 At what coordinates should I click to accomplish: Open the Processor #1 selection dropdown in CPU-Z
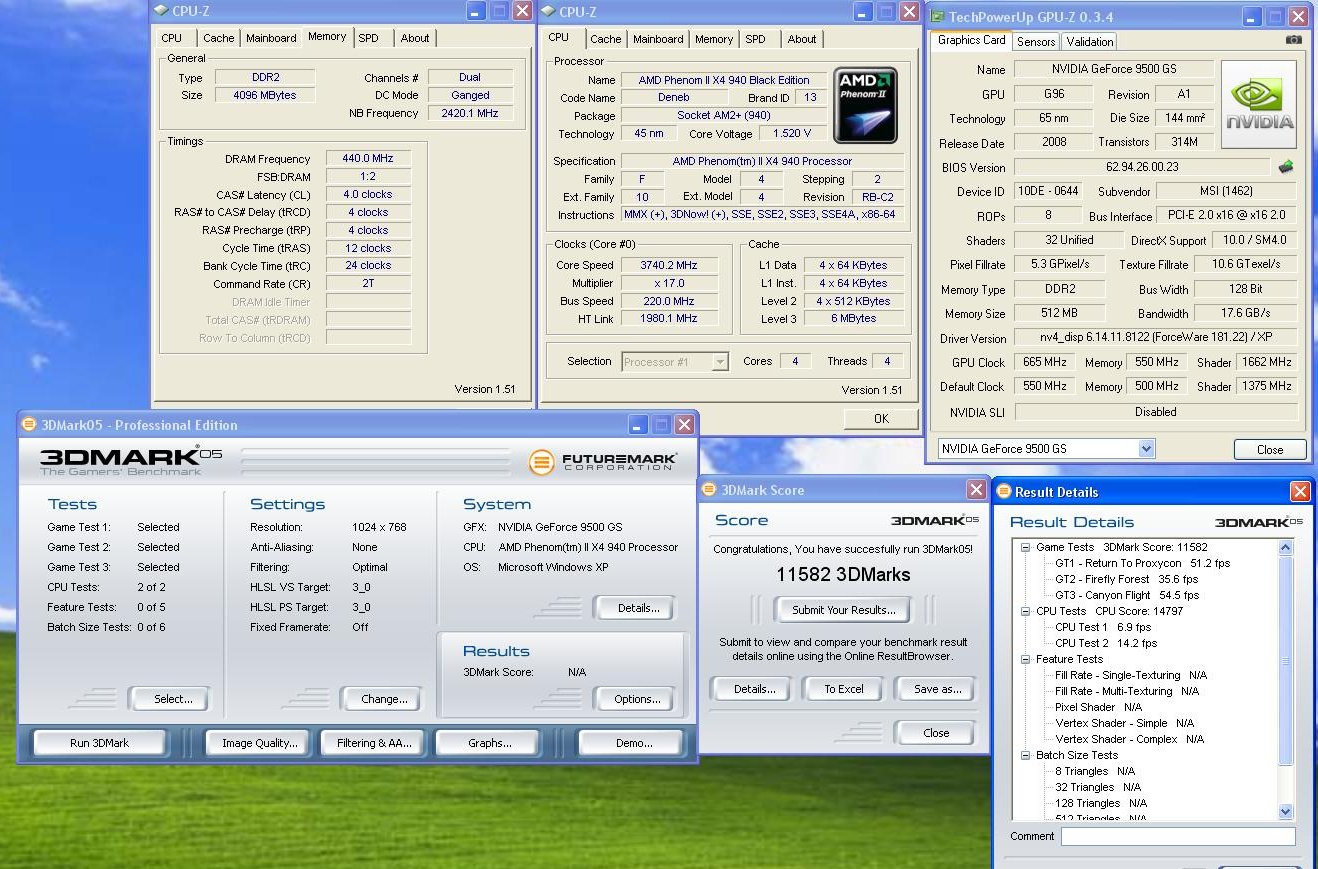720,362
